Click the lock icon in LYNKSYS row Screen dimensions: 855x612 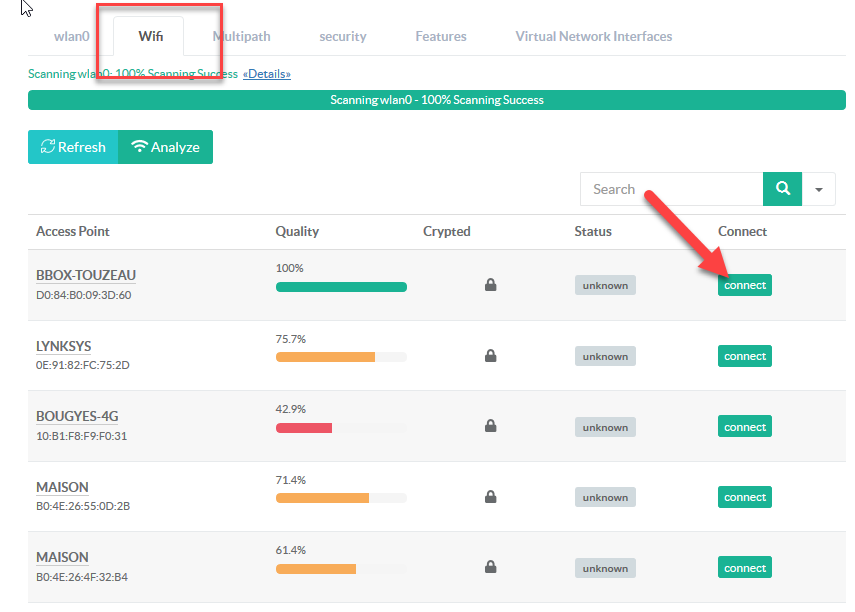click(490, 356)
